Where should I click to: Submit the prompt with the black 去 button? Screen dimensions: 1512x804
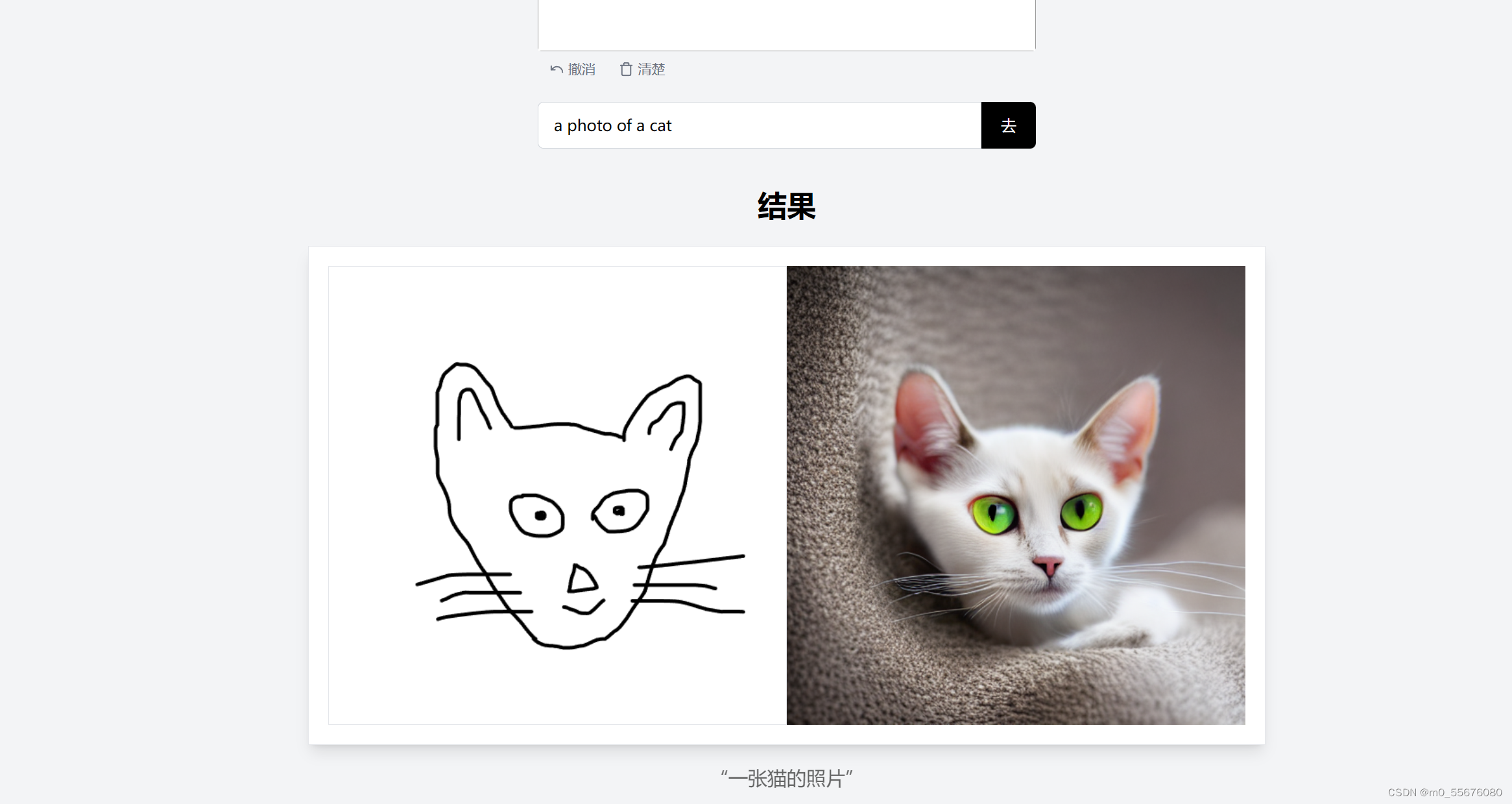click(x=1008, y=125)
